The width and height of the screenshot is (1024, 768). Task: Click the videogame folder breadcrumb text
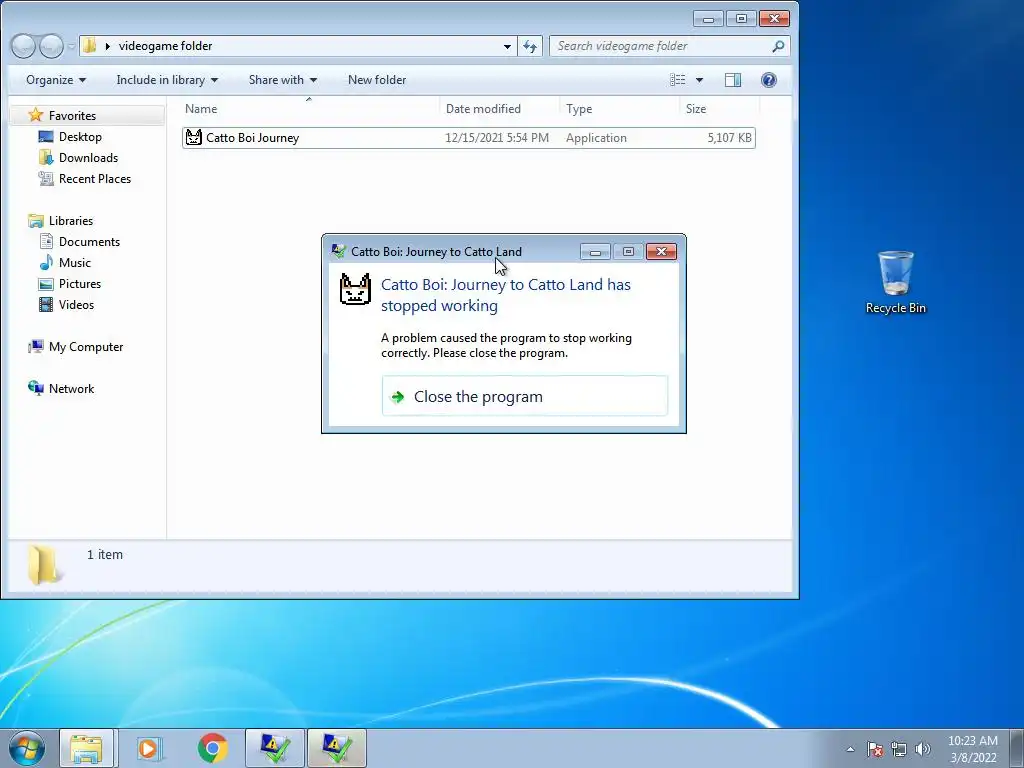pos(165,46)
